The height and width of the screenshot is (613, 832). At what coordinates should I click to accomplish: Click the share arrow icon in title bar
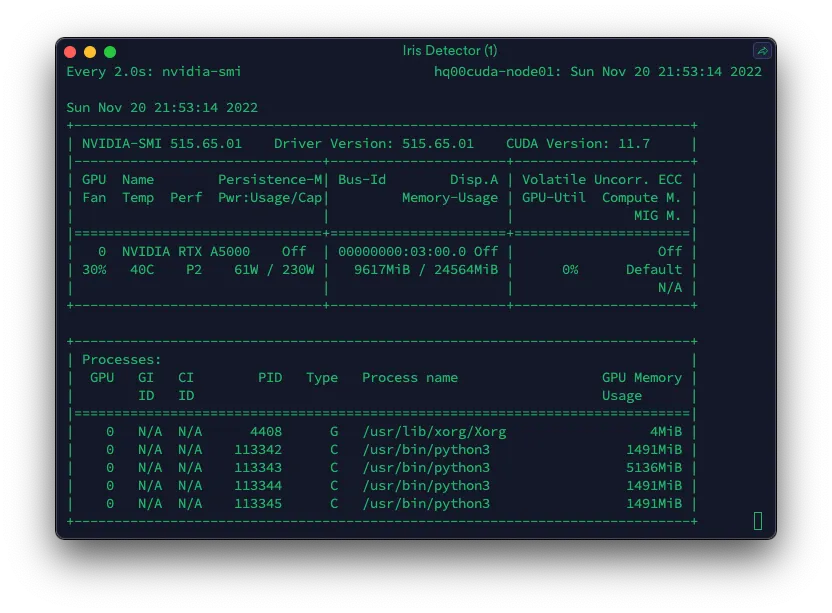pyautogui.click(x=762, y=51)
